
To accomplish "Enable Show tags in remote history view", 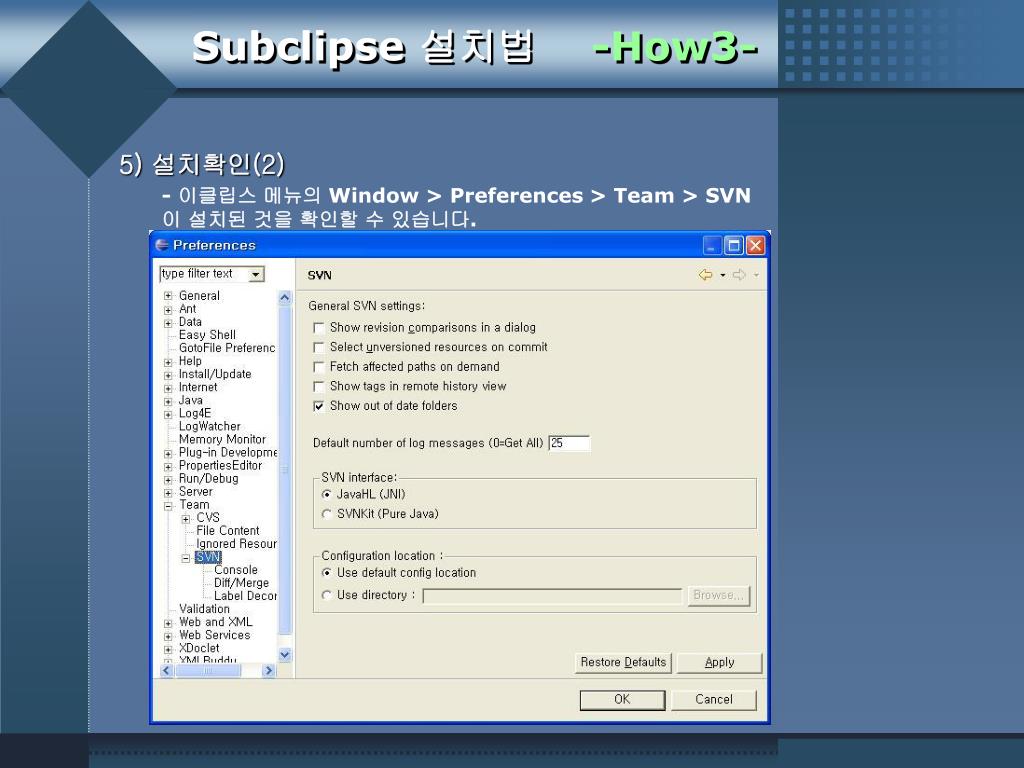I will (x=319, y=387).
